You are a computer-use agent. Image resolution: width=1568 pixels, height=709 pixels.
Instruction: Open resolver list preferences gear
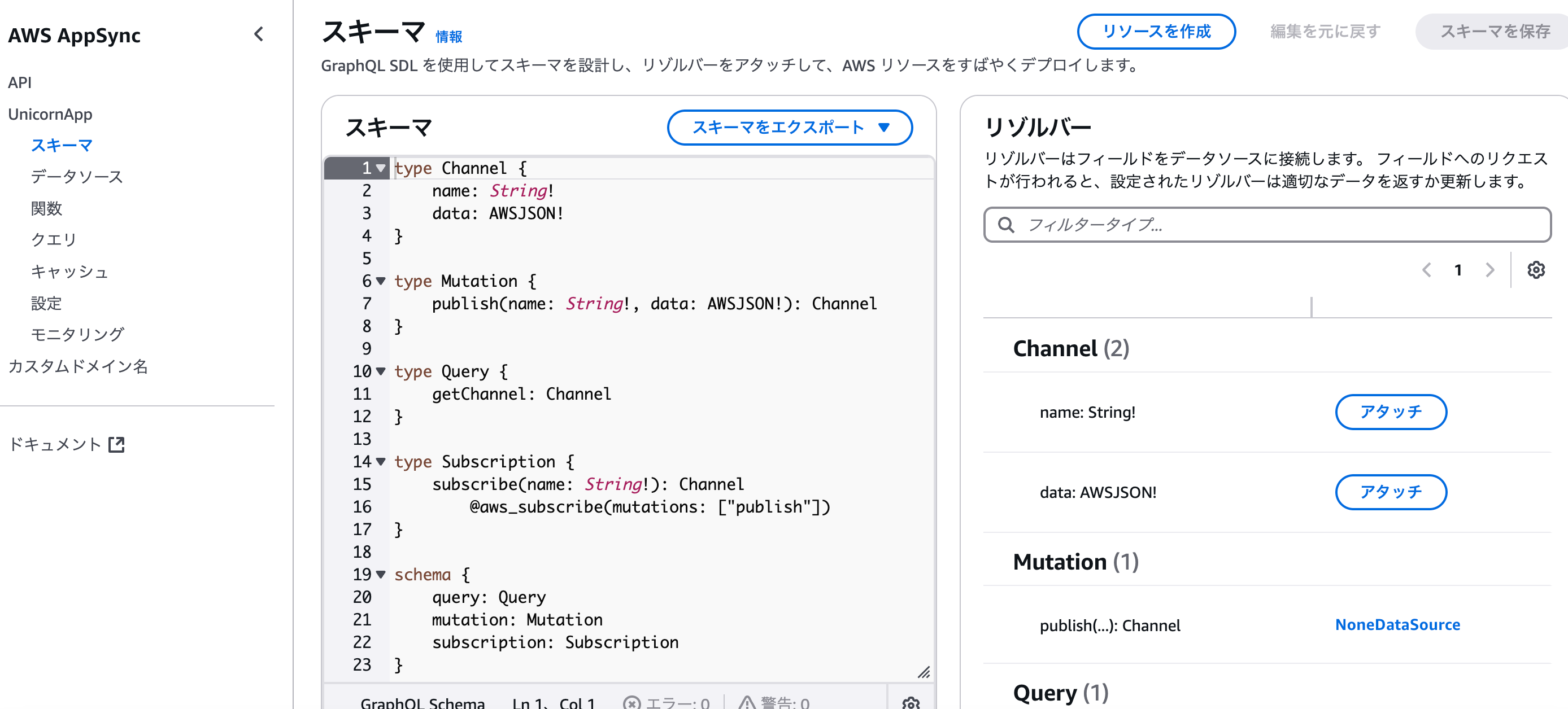1536,270
